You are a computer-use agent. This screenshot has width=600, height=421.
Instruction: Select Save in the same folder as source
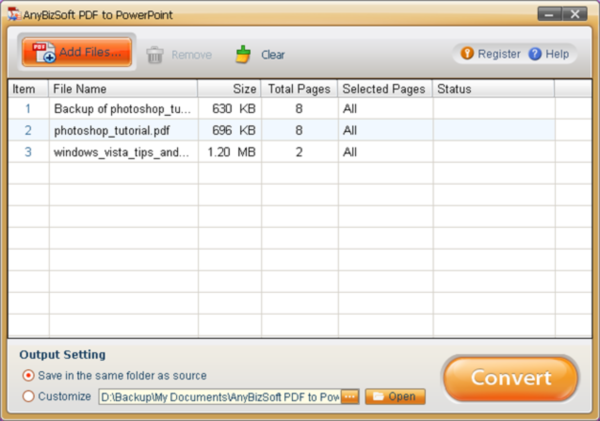pos(28,375)
